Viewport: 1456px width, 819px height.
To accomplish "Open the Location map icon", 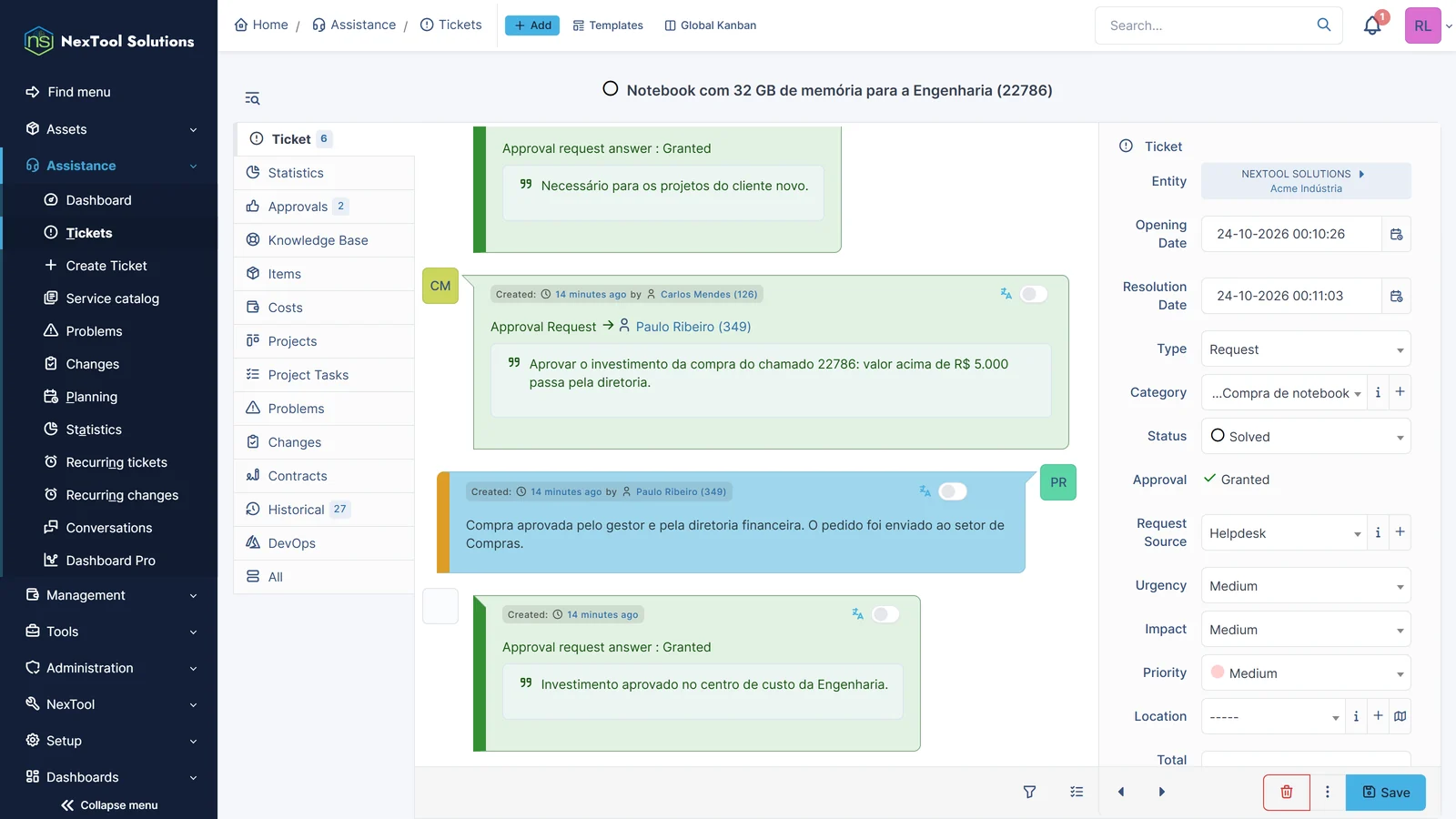I will (x=1400, y=716).
